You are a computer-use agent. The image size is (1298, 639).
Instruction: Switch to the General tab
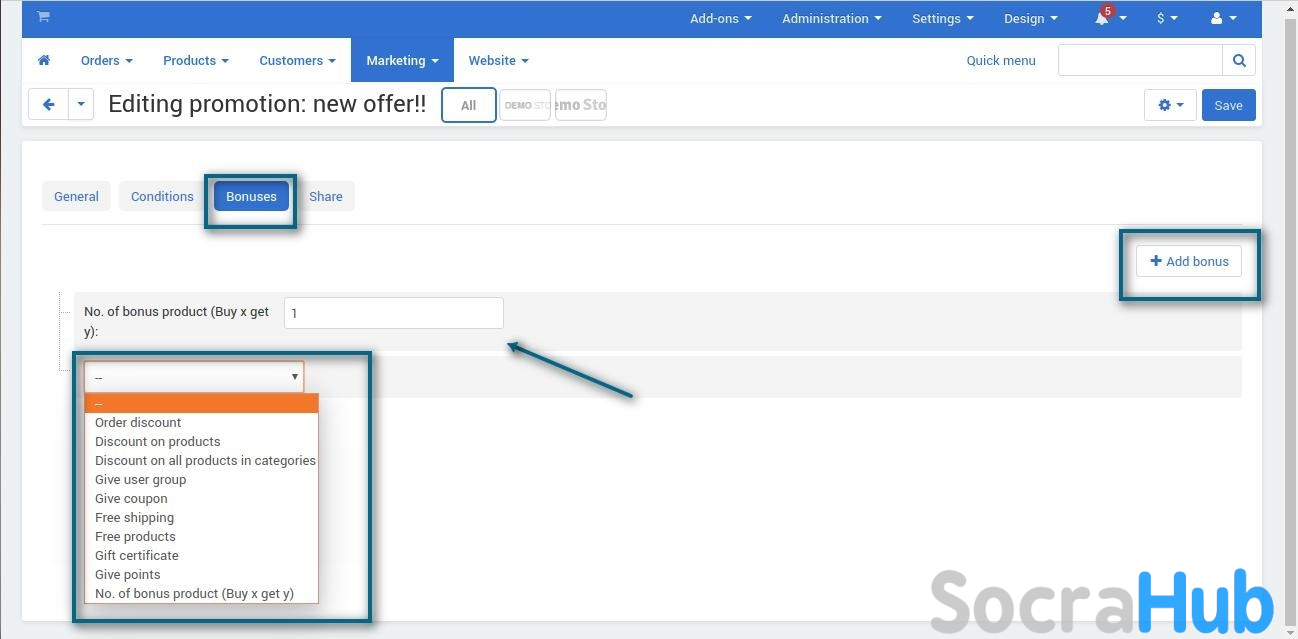76,196
